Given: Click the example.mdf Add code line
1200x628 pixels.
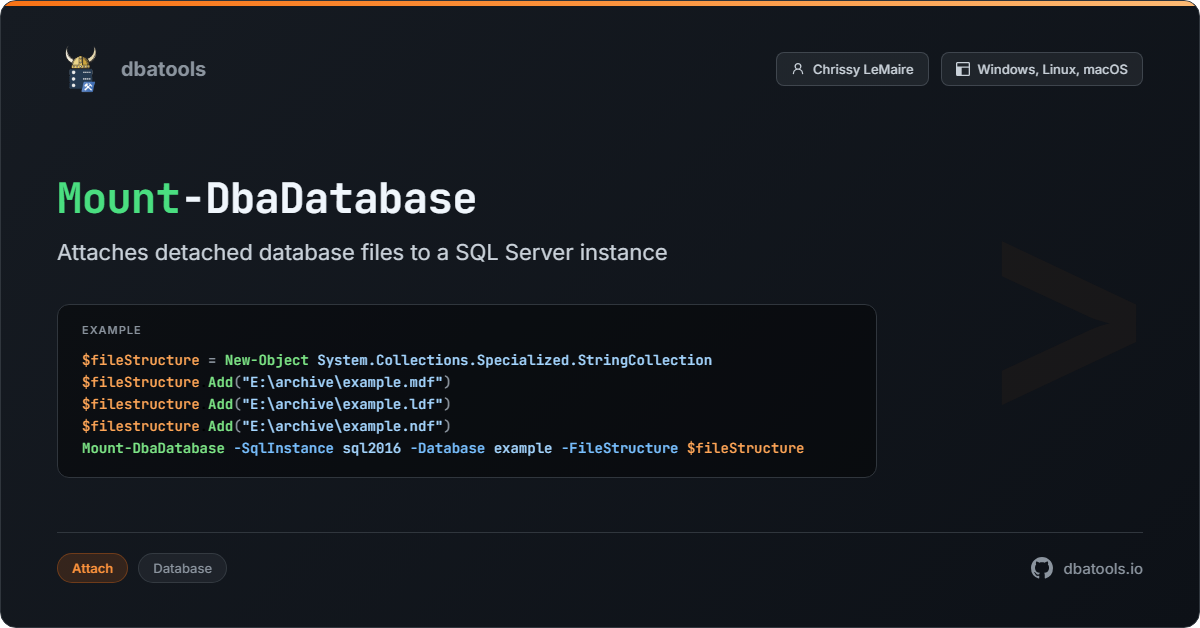Looking at the screenshot, I should (267, 382).
